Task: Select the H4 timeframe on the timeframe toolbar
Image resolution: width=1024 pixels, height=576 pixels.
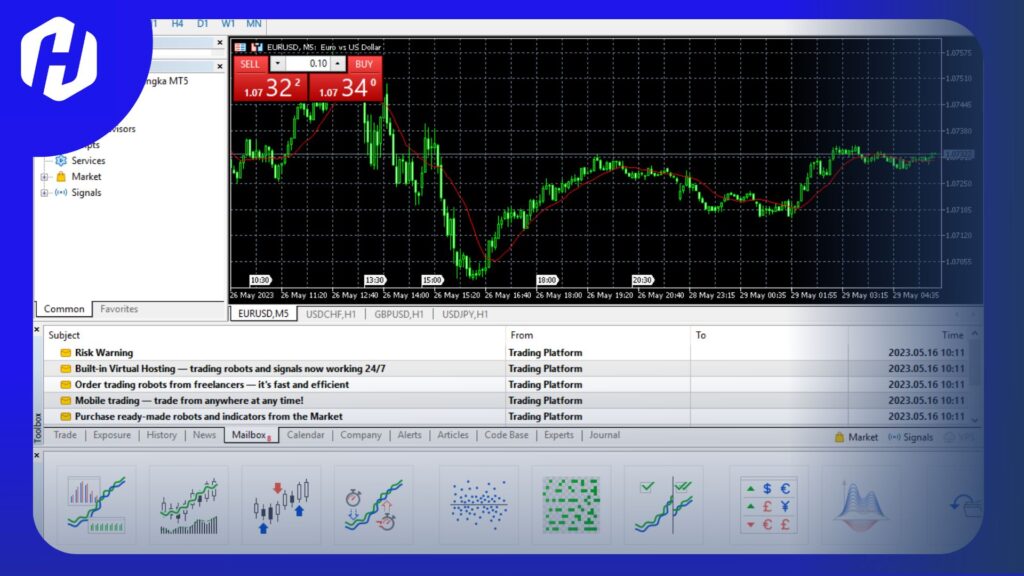Action: tap(176, 23)
